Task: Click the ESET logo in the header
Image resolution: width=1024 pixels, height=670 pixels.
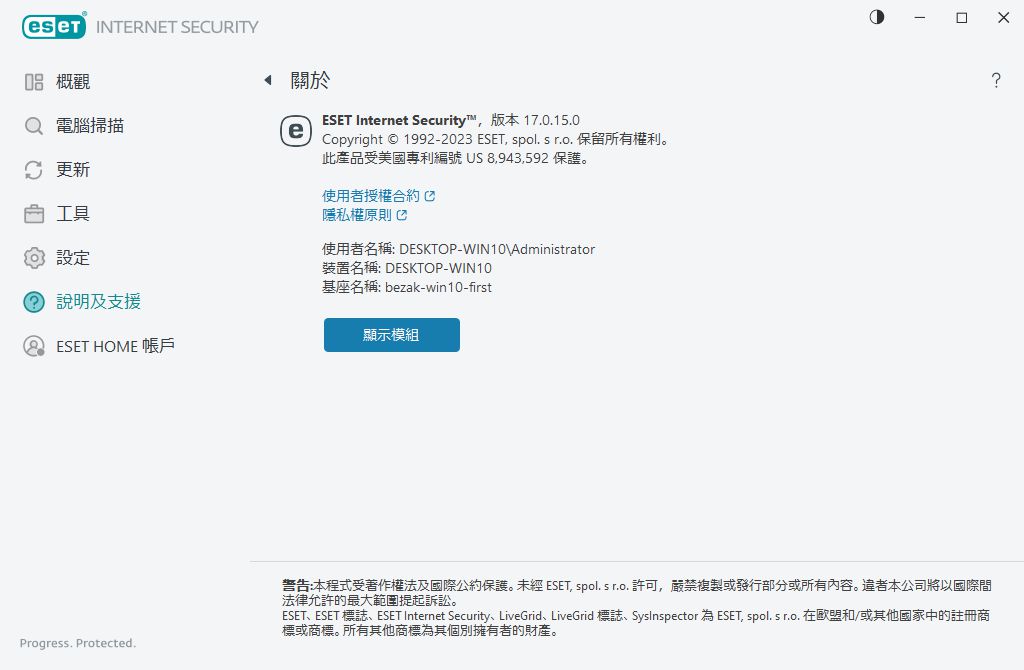Action: click(x=54, y=27)
